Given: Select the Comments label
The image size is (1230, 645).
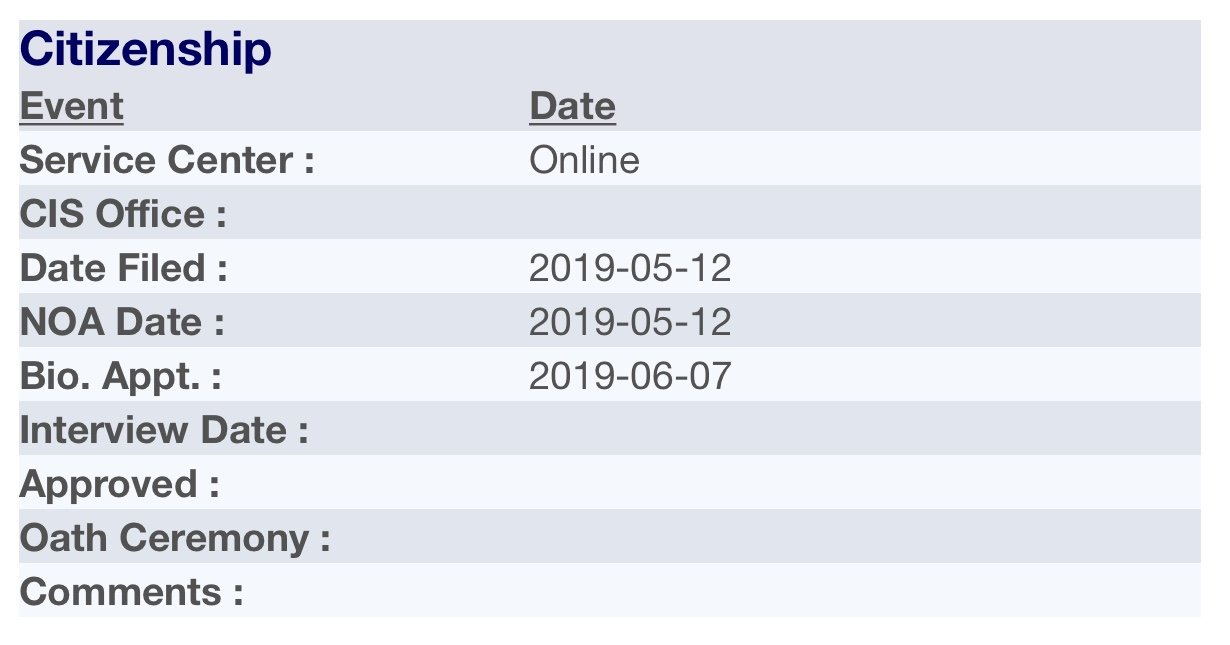Looking at the screenshot, I should tap(131, 592).
